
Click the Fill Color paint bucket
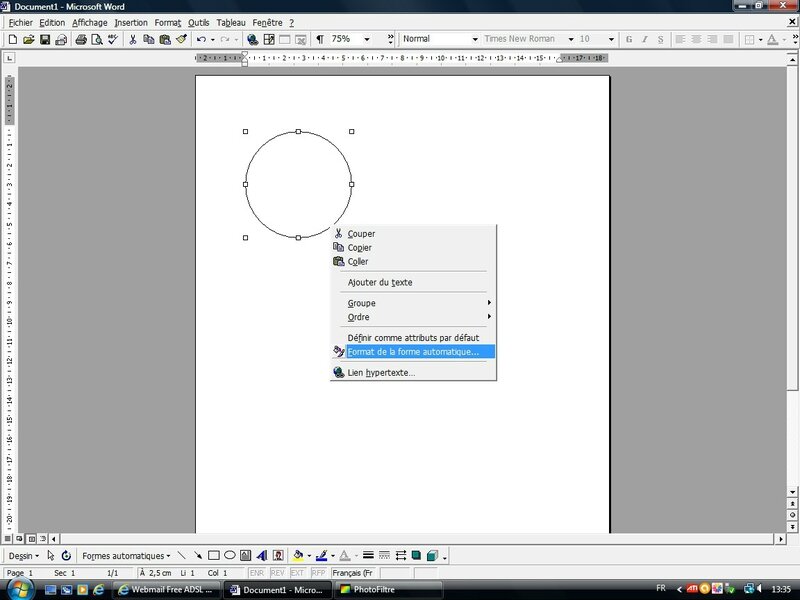(298, 555)
